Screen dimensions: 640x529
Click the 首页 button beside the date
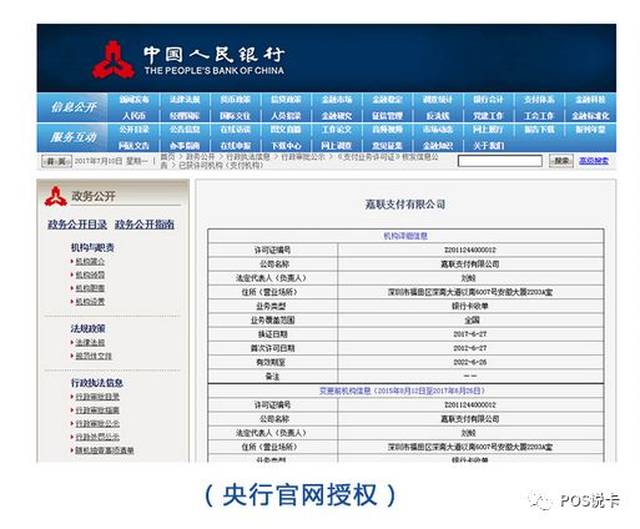coord(56,161)
